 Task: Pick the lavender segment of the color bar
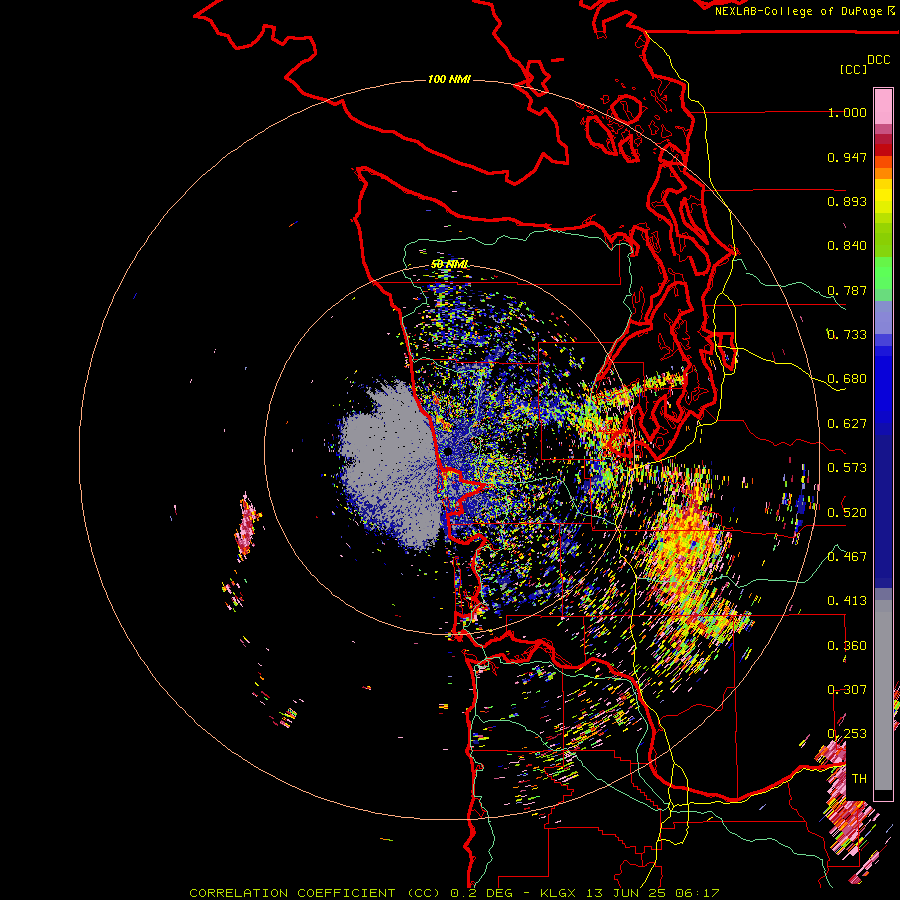coord(883,317)
